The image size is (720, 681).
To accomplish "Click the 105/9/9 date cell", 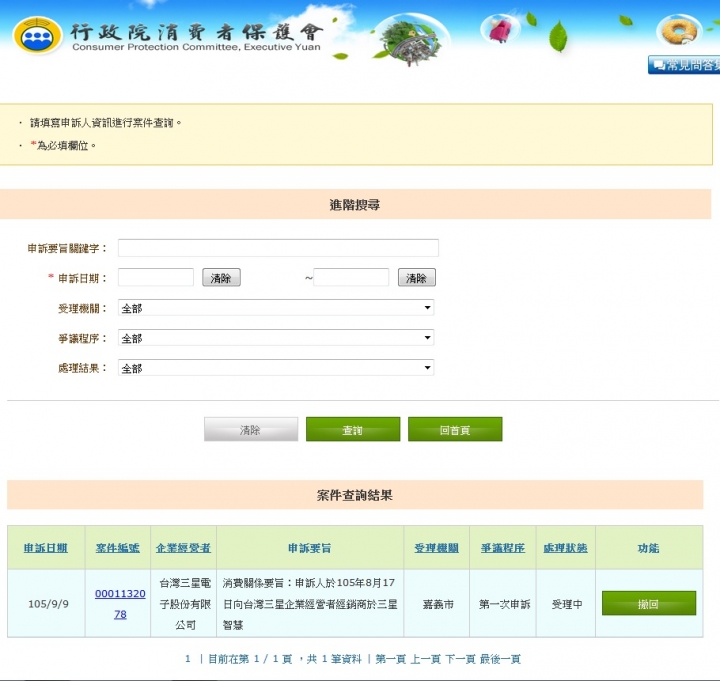I will coord(48,604).
